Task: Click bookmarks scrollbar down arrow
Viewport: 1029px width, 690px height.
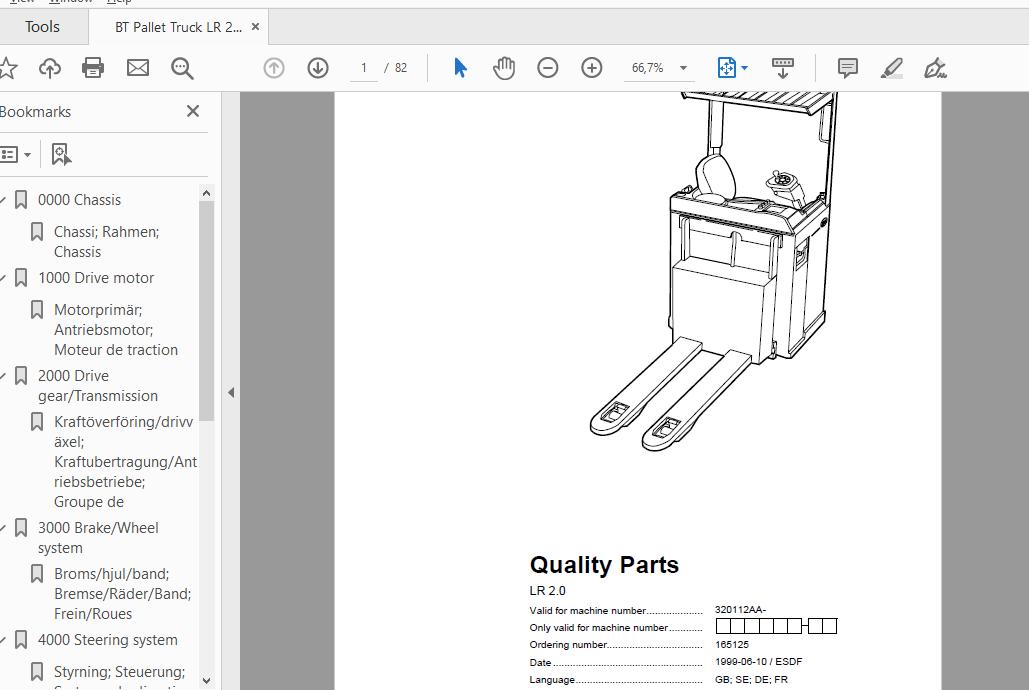Action: pos(206,681)
